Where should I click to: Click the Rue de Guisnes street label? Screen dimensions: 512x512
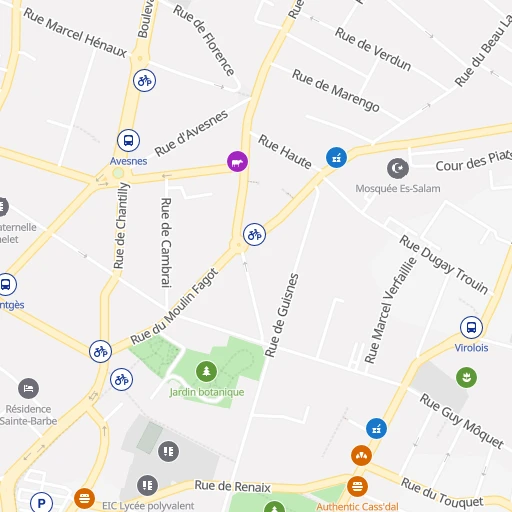pyautogui.click(x=281, y=315)
